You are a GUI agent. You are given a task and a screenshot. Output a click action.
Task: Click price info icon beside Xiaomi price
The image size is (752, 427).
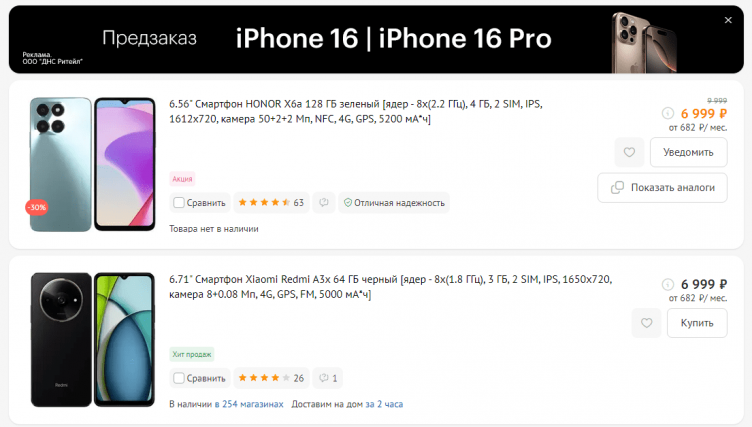tap(667, 284)
